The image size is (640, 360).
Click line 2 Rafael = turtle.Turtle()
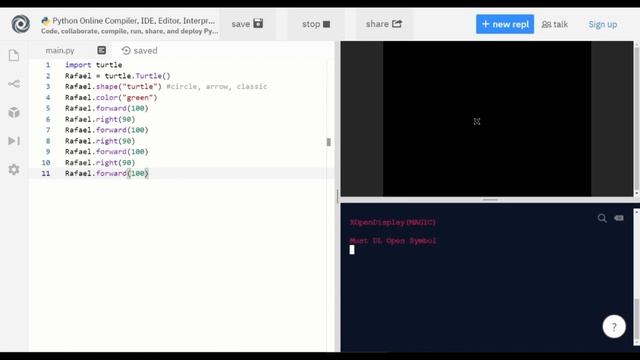coord(118,76)
